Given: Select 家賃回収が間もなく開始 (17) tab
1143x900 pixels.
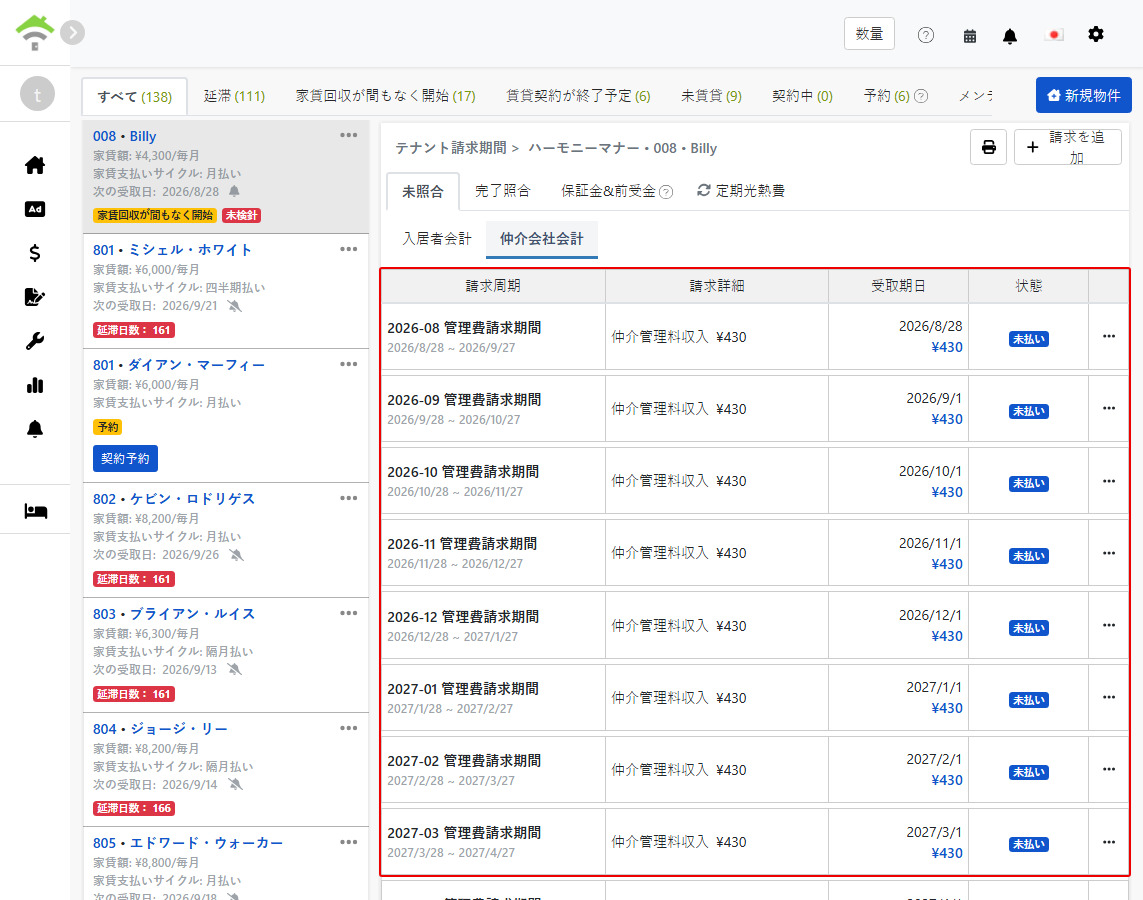Looking at the screenshot, I should 386,96.
